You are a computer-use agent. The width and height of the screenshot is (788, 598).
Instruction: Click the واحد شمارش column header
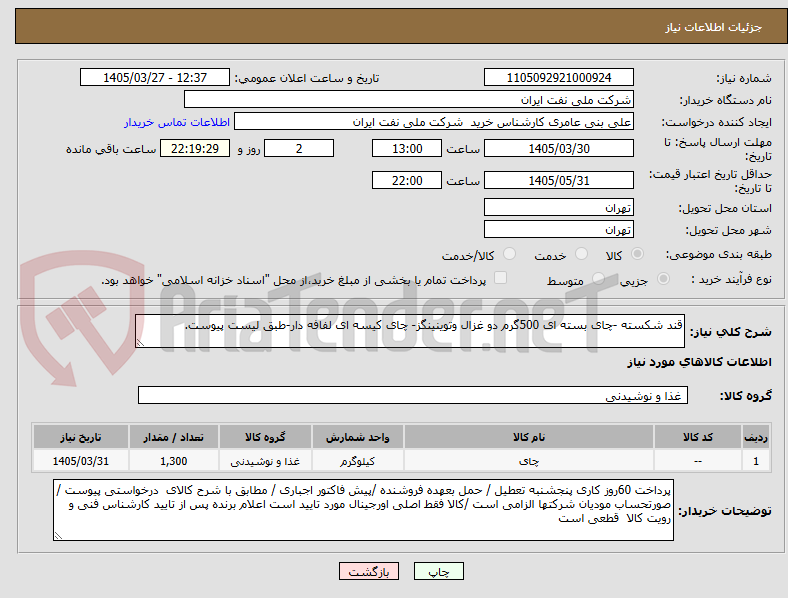357,437
